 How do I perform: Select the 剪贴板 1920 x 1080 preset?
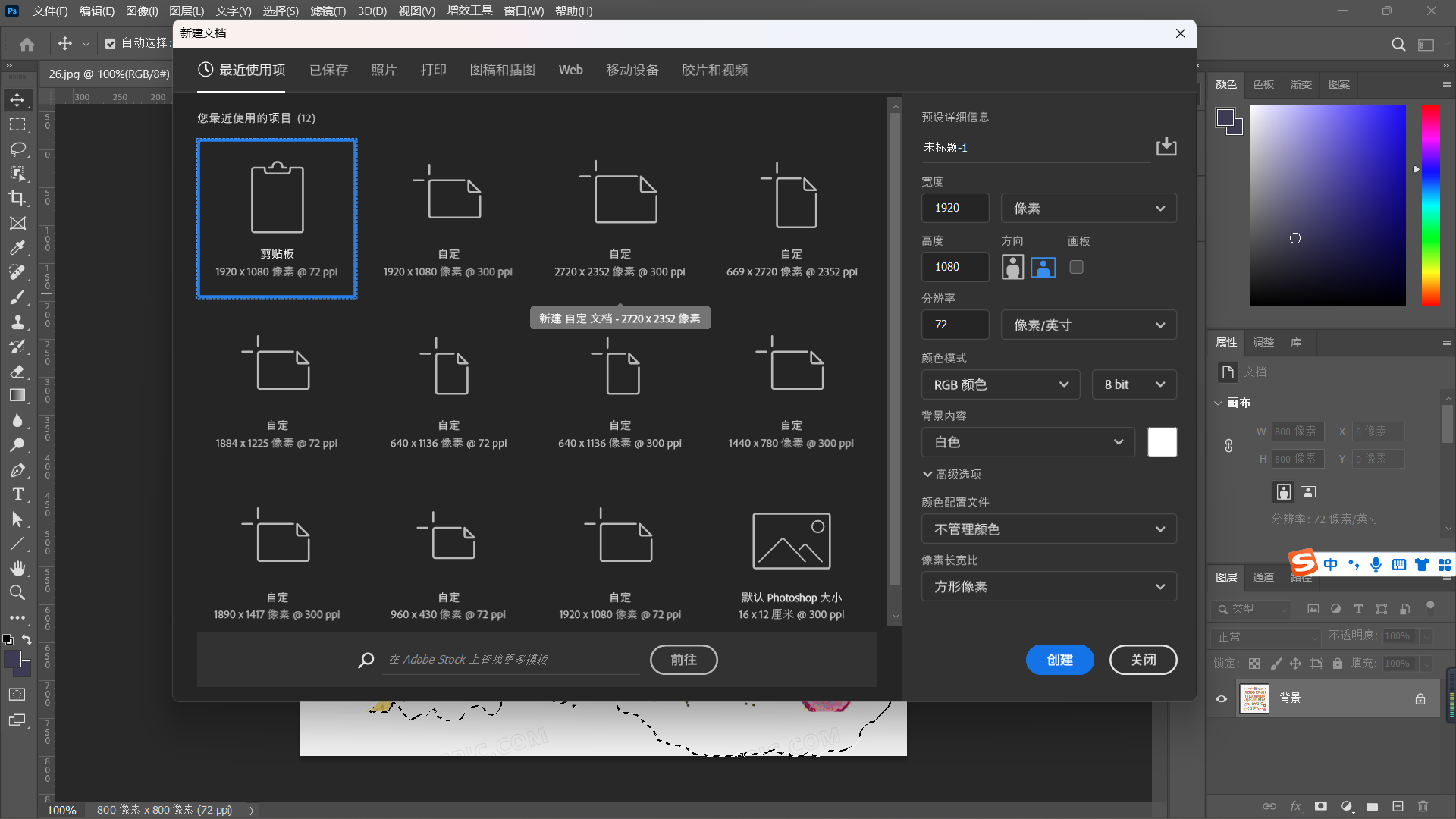click(277, 218)
